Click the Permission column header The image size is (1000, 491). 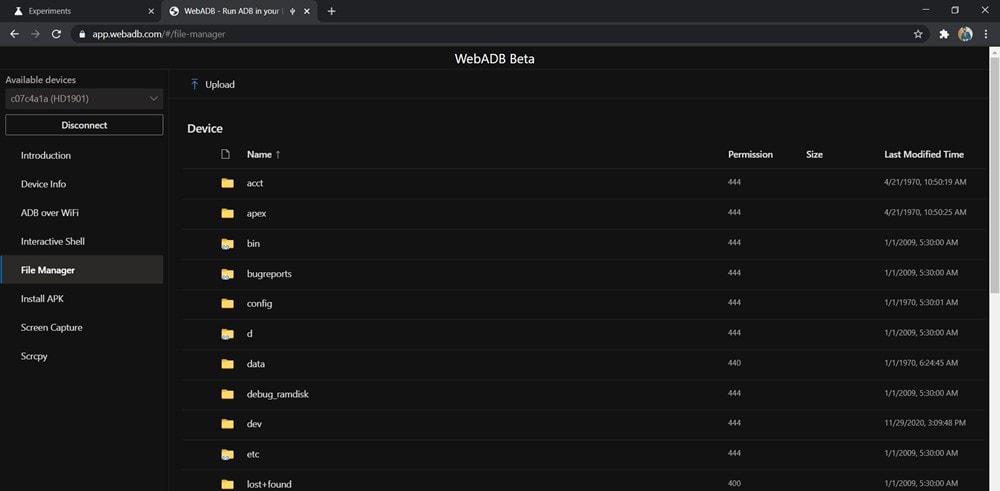pyautogui.click(x=751, y=154)
